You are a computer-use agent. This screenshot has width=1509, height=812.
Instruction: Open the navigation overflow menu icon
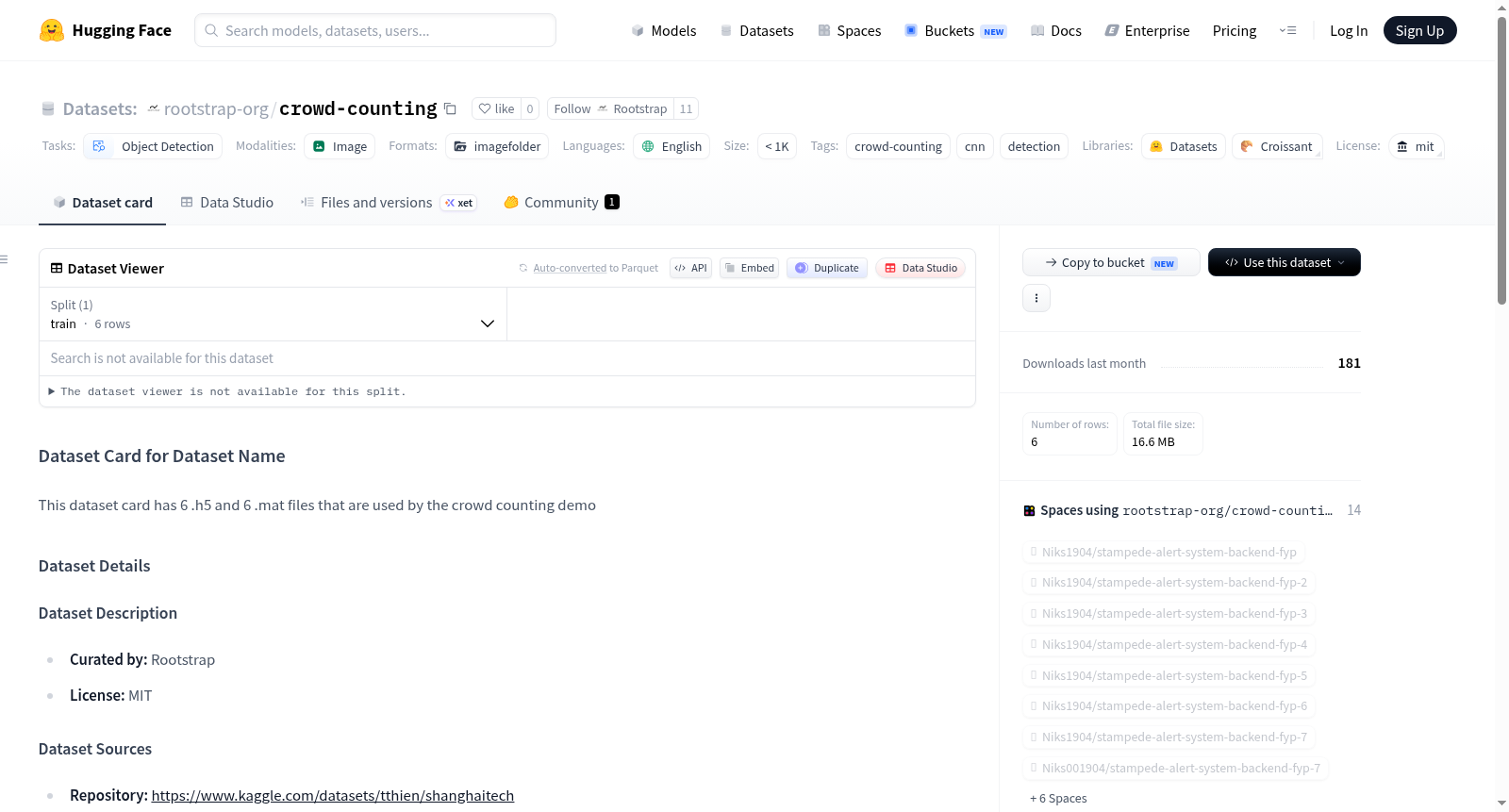1287,30
